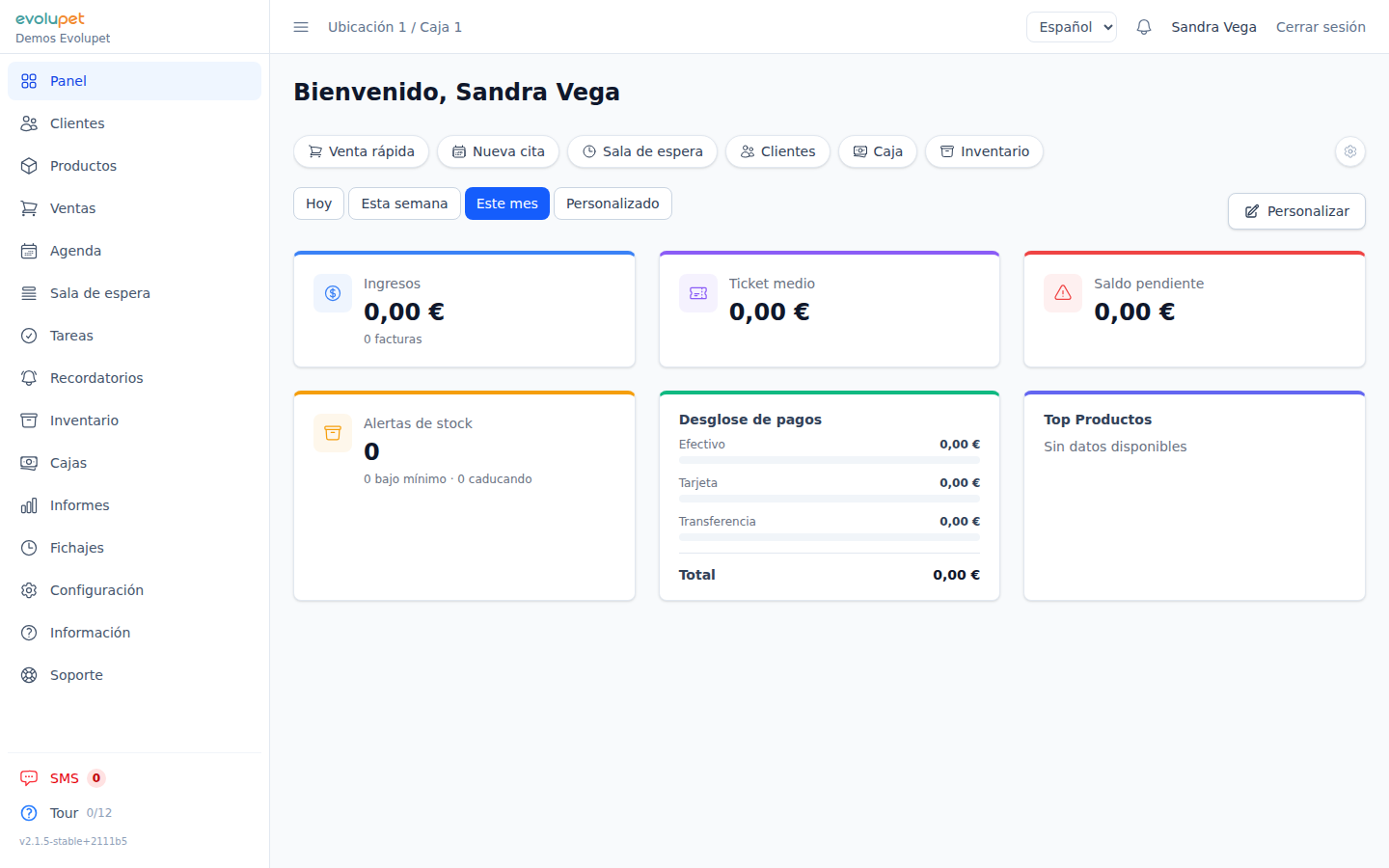Click the Alertas de stock box icon
Viewport: 1389px width, 868px height.
[x=333, y=433]
